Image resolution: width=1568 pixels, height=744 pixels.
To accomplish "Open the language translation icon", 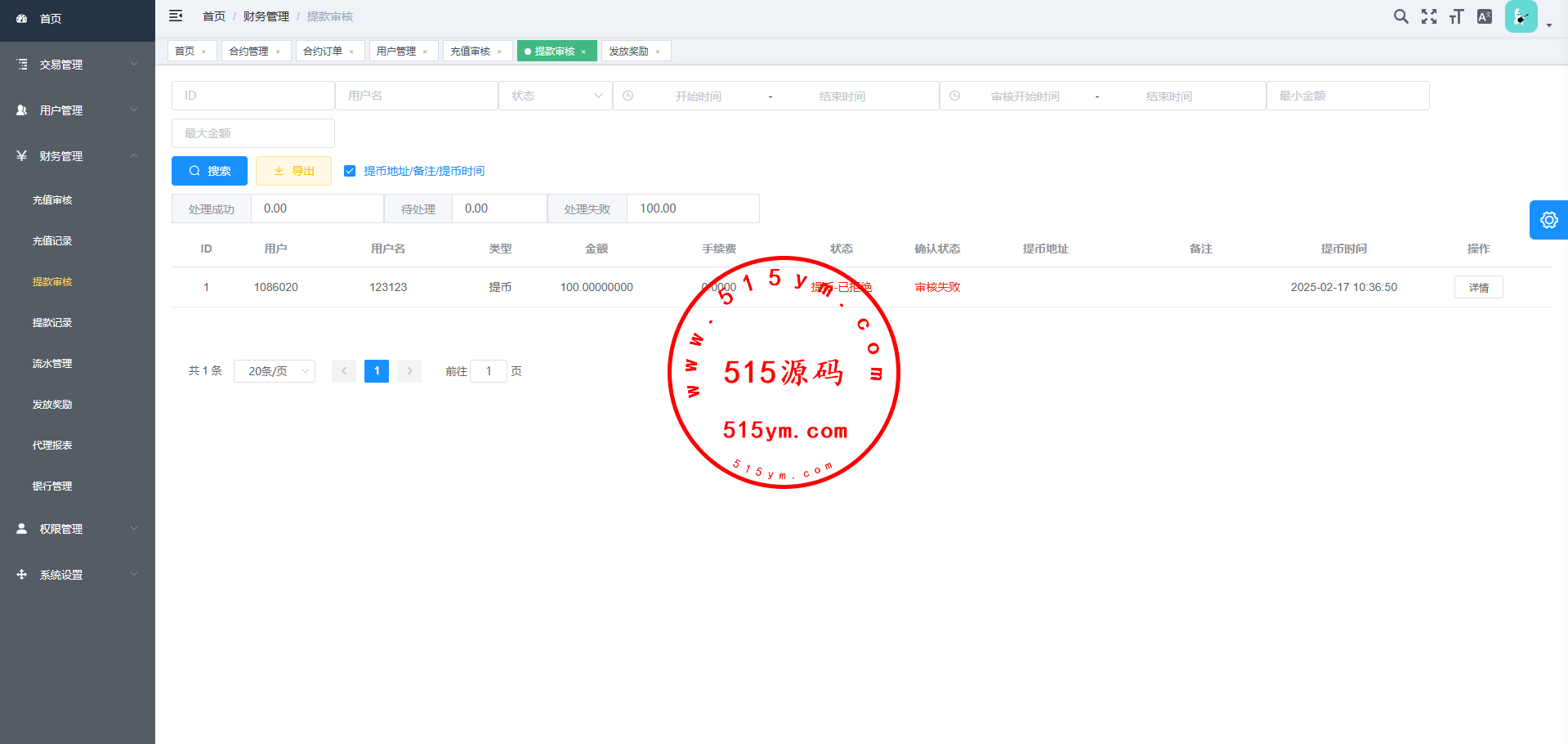I will 1485,16.
